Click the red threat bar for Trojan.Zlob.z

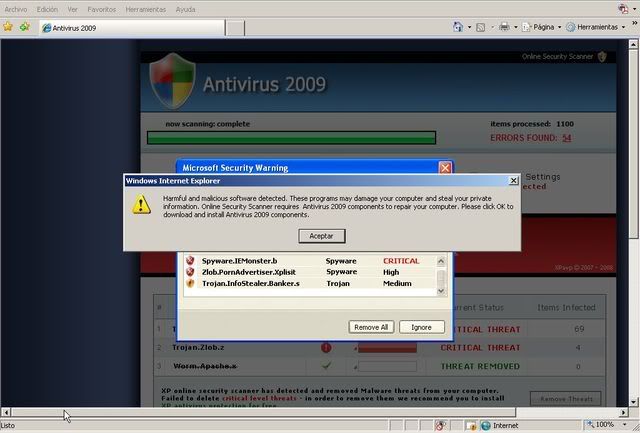(387, 348)
